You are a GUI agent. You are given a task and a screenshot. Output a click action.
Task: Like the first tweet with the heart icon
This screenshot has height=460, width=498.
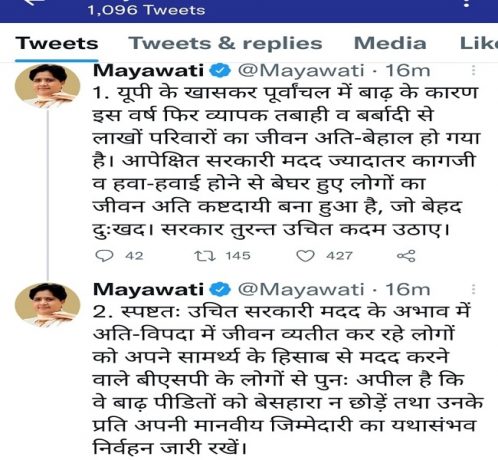(305, 256)
